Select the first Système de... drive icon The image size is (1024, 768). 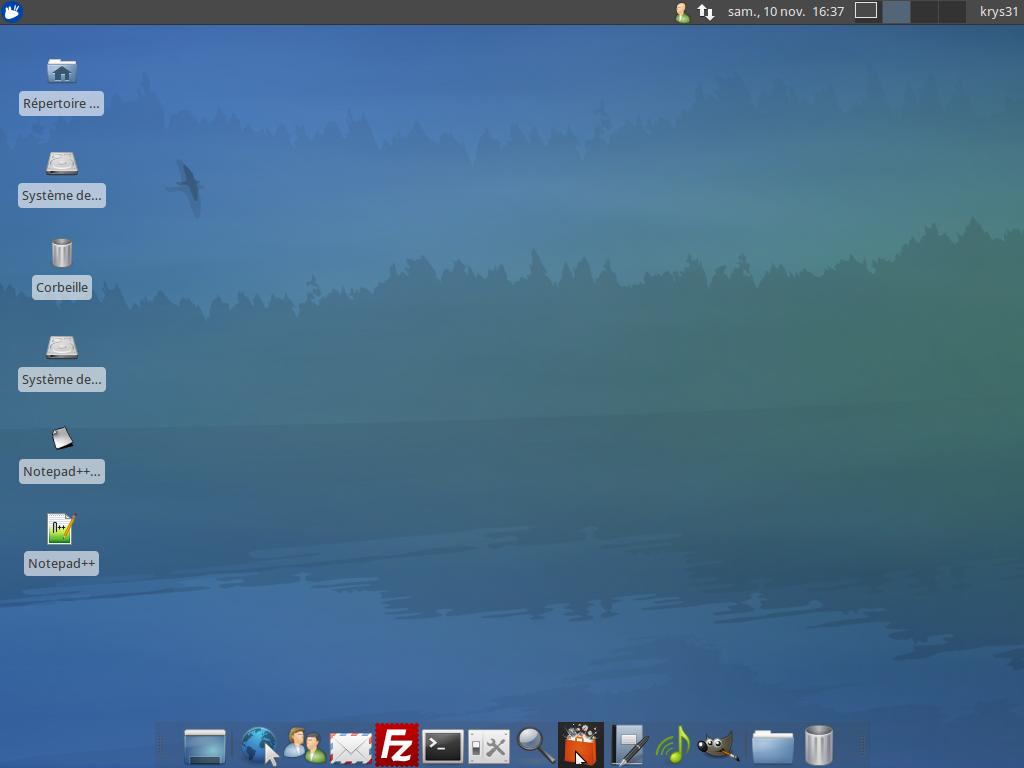tap(61, 163)
